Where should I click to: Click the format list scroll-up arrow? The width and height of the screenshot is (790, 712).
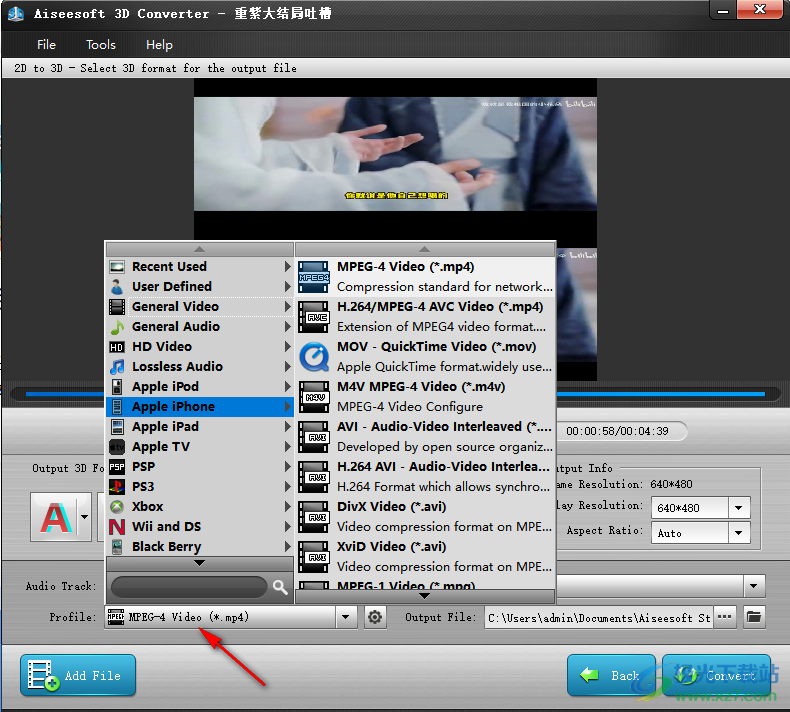(x=425, y=249)
